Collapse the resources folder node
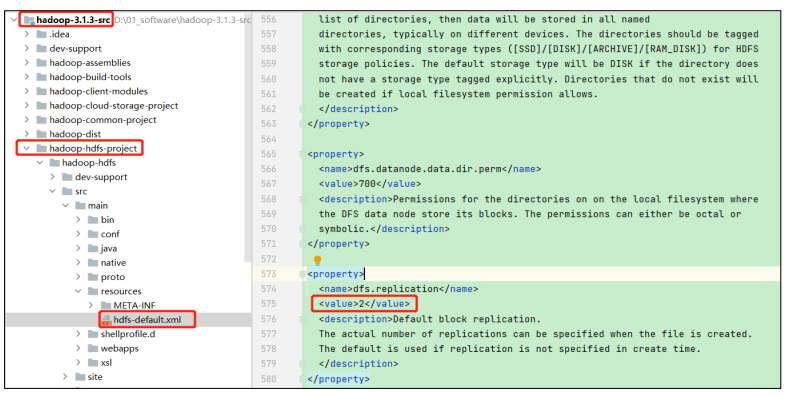Screen dimensions: 794x395 [x=78, y=291]
